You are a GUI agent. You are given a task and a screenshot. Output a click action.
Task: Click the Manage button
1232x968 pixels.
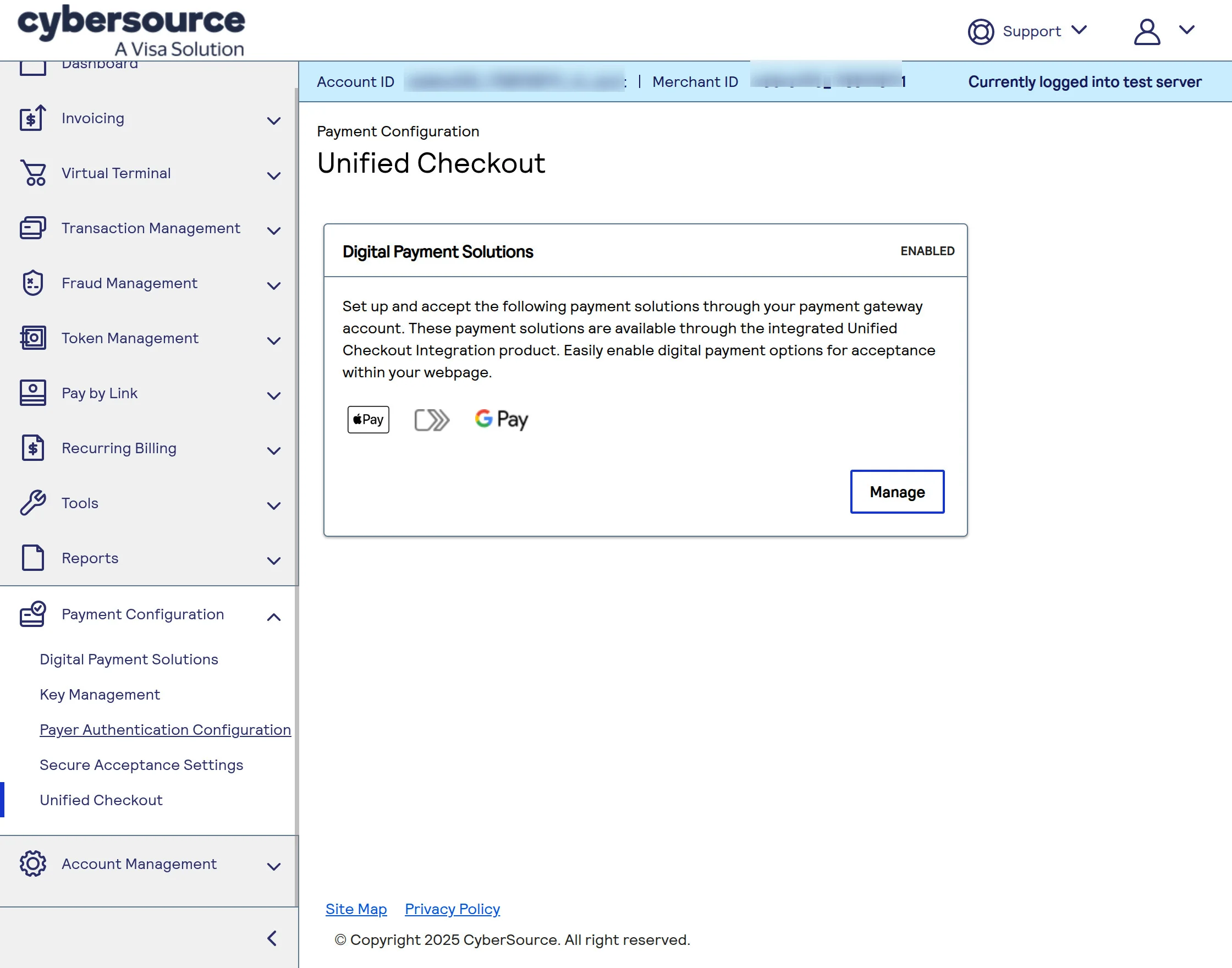pyautogui.click(x=897, y=492)
